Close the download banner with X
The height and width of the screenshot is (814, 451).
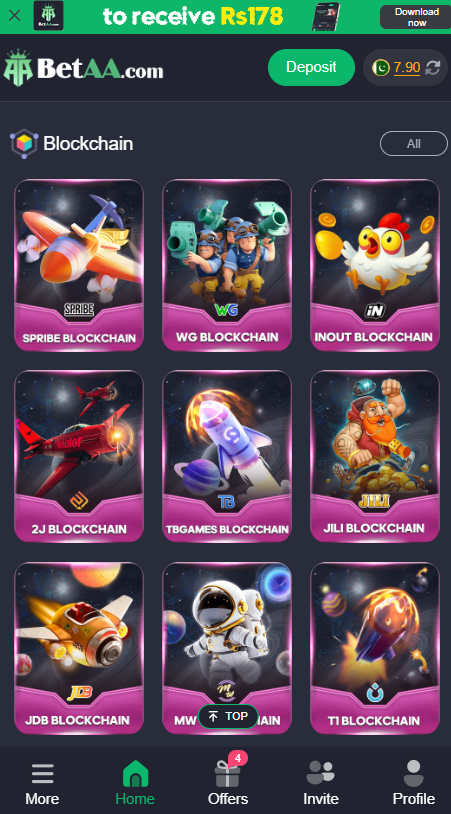pyautogui.click(x=15, y=16)
